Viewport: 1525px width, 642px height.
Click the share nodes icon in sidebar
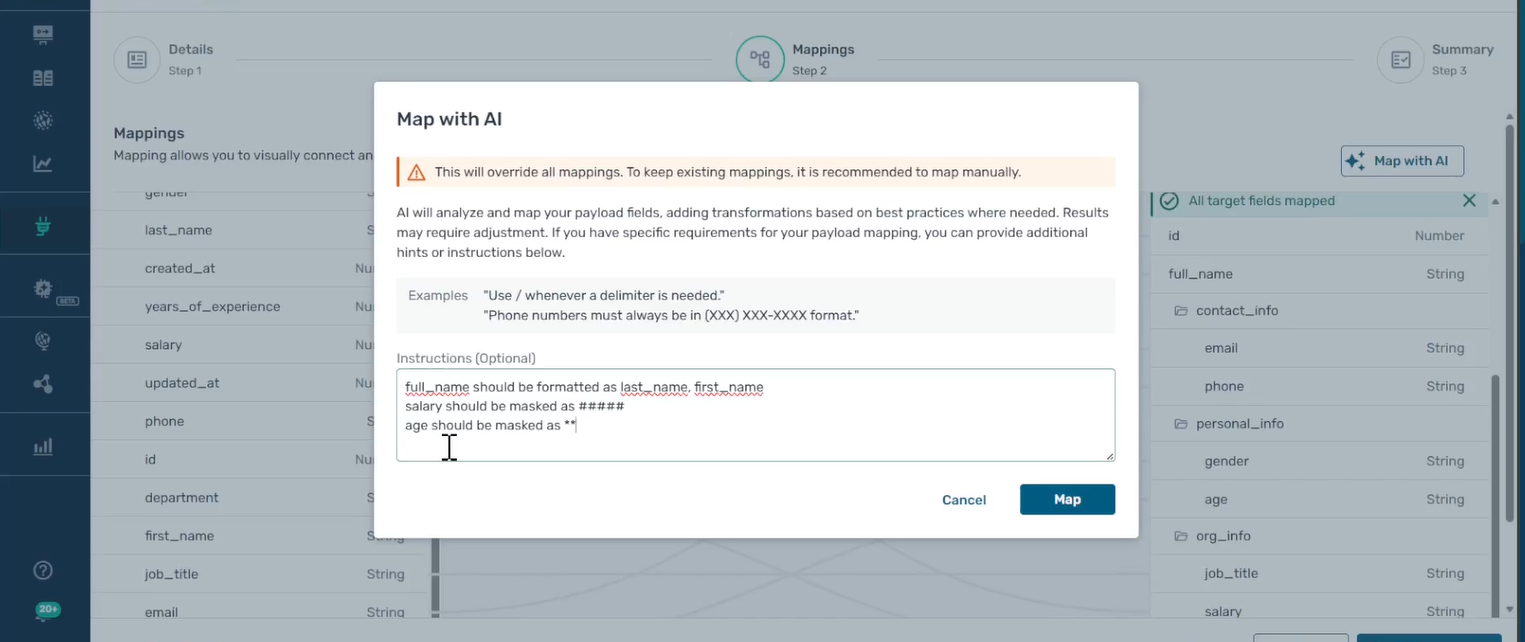(x=43, y=384)
